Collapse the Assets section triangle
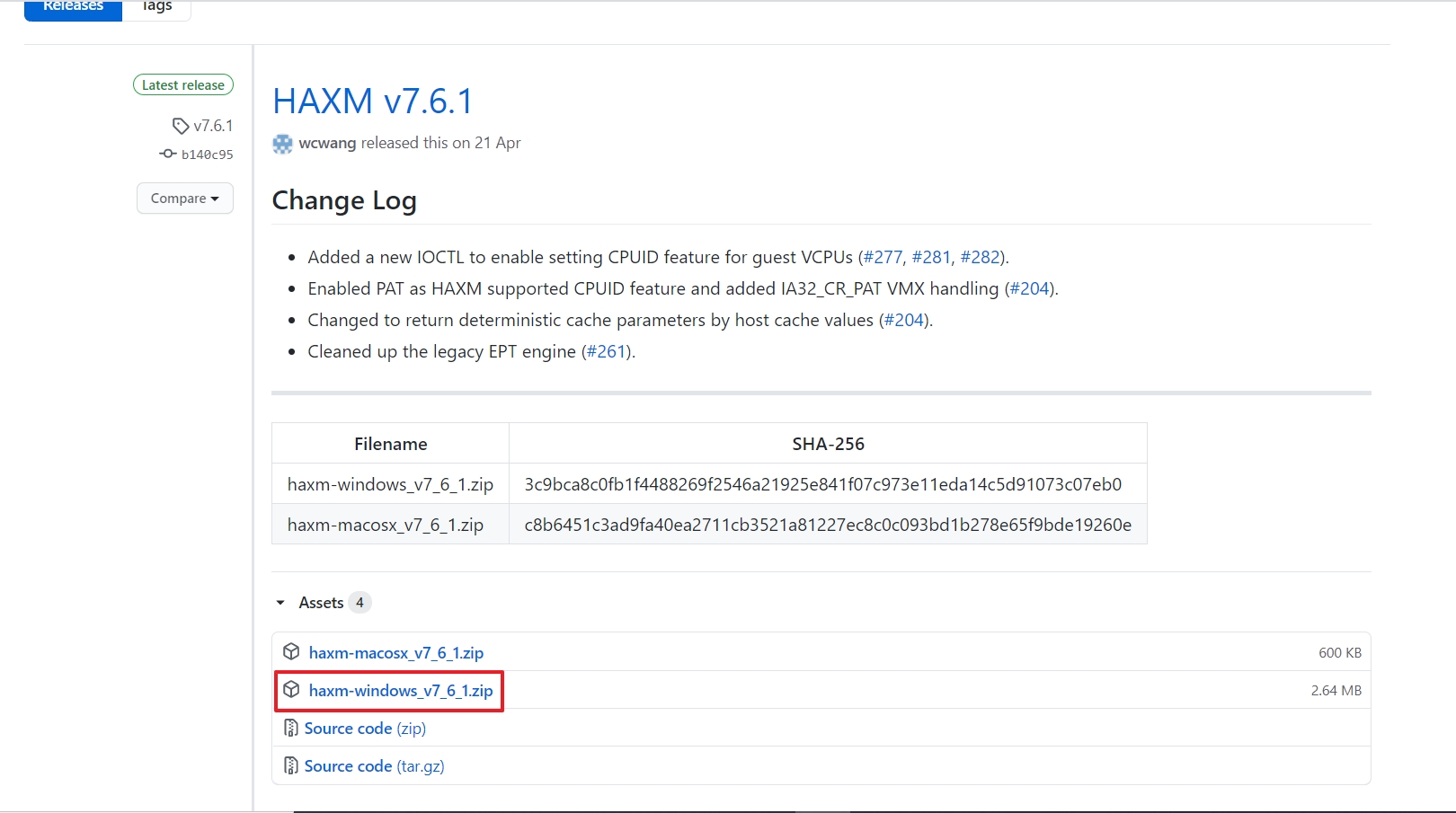Screen dimensions: 1456x813 (280, 603)
